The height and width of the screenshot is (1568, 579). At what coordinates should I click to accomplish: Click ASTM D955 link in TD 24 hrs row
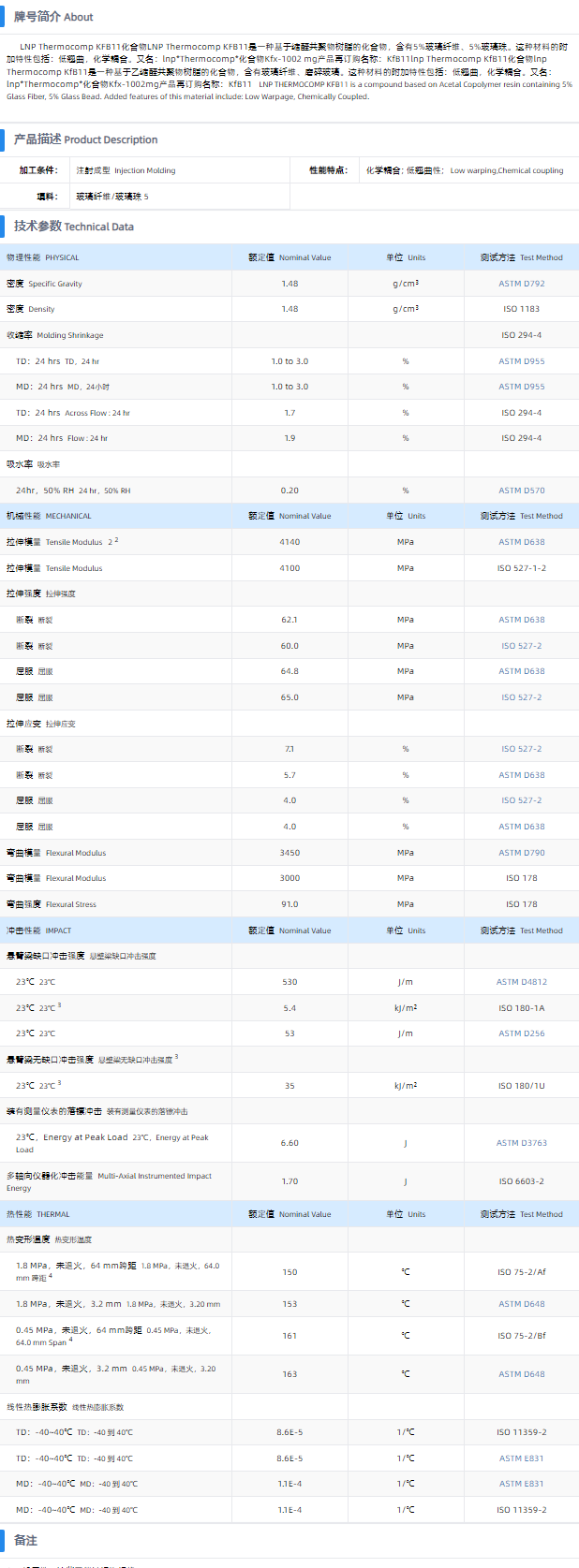tap(521, 361)
